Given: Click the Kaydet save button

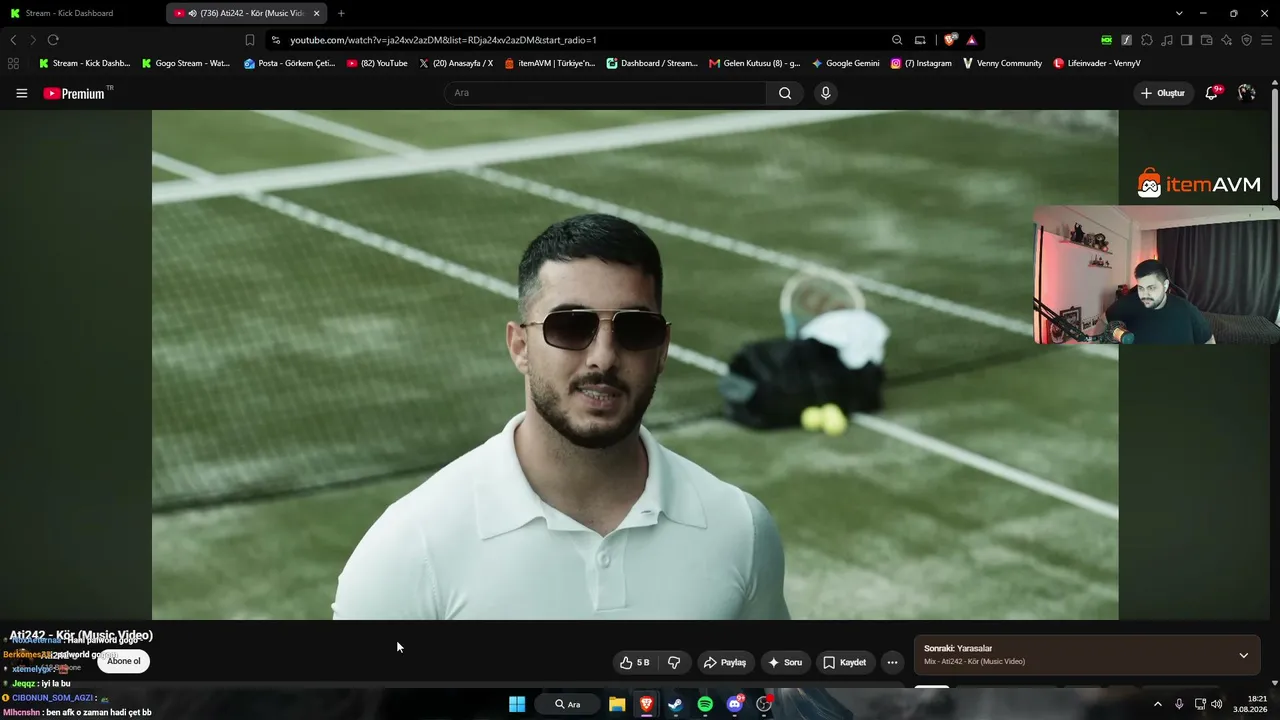Looking at the screenshot, I should coord(845,662).
